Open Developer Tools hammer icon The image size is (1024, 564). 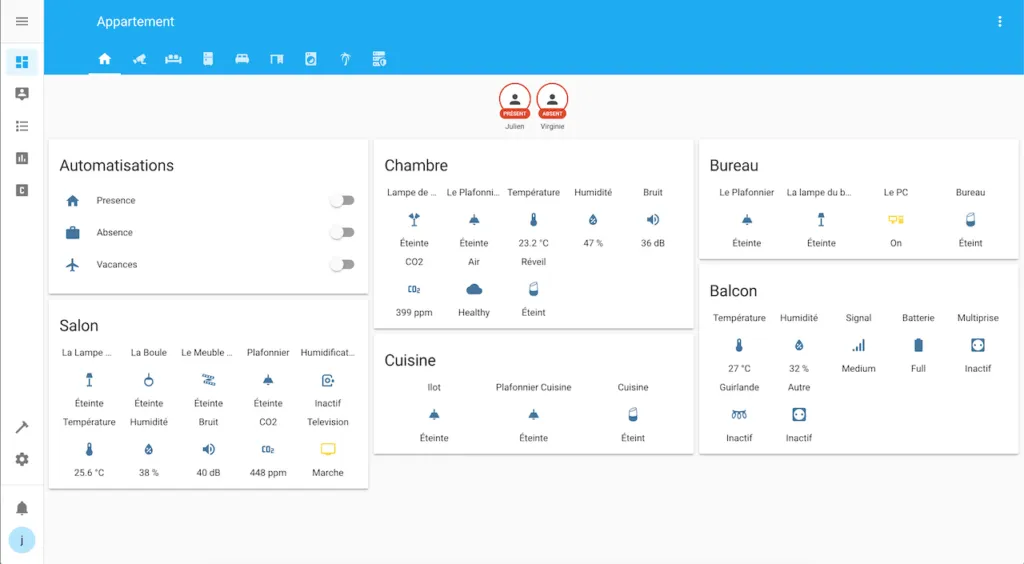22,427
